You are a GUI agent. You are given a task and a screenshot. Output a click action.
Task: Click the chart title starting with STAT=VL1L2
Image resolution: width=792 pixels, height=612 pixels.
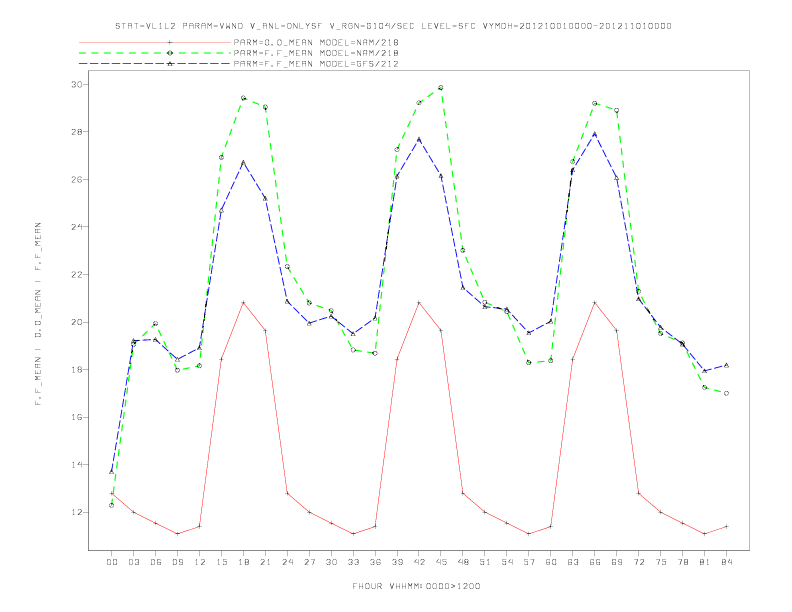coord(393,26)
